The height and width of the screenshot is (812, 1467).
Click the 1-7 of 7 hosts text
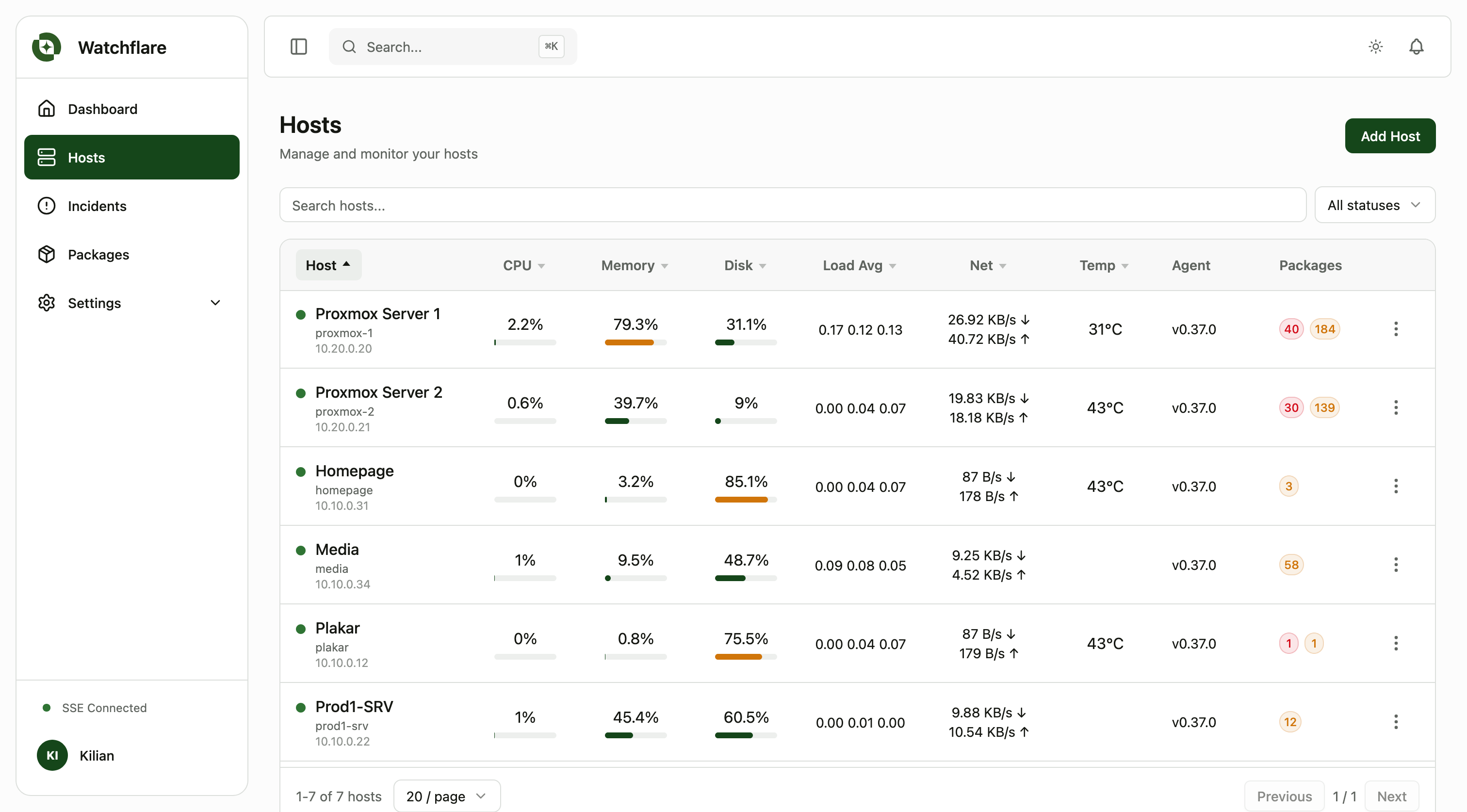[338, 796]
